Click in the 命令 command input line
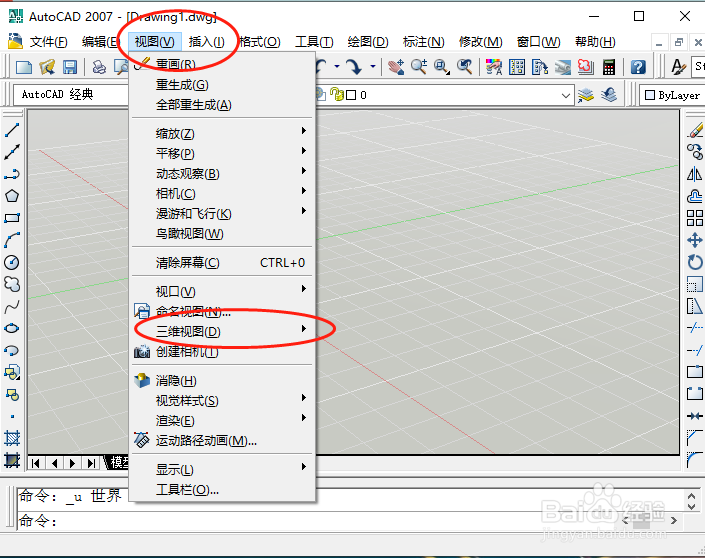705x558 pixels. point(317,521)
